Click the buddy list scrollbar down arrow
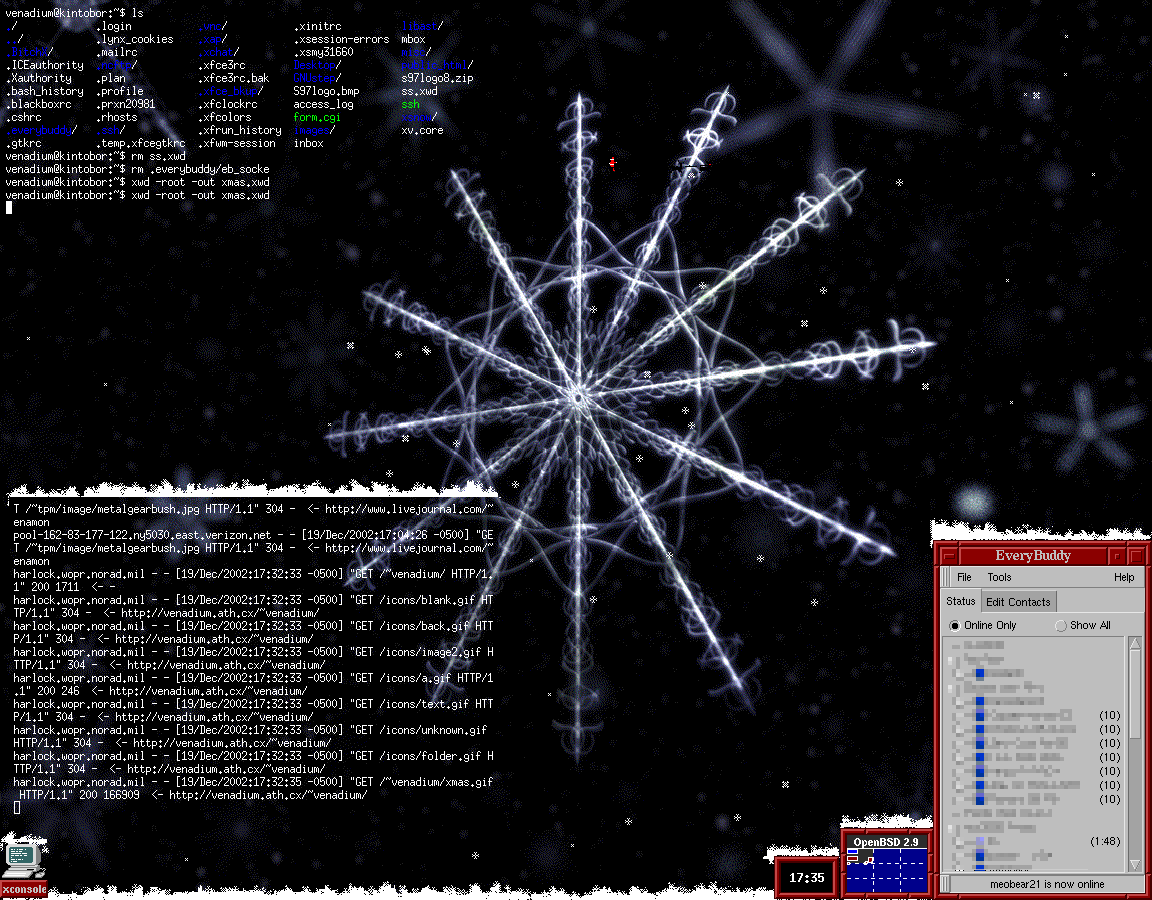 point(1135,864)
